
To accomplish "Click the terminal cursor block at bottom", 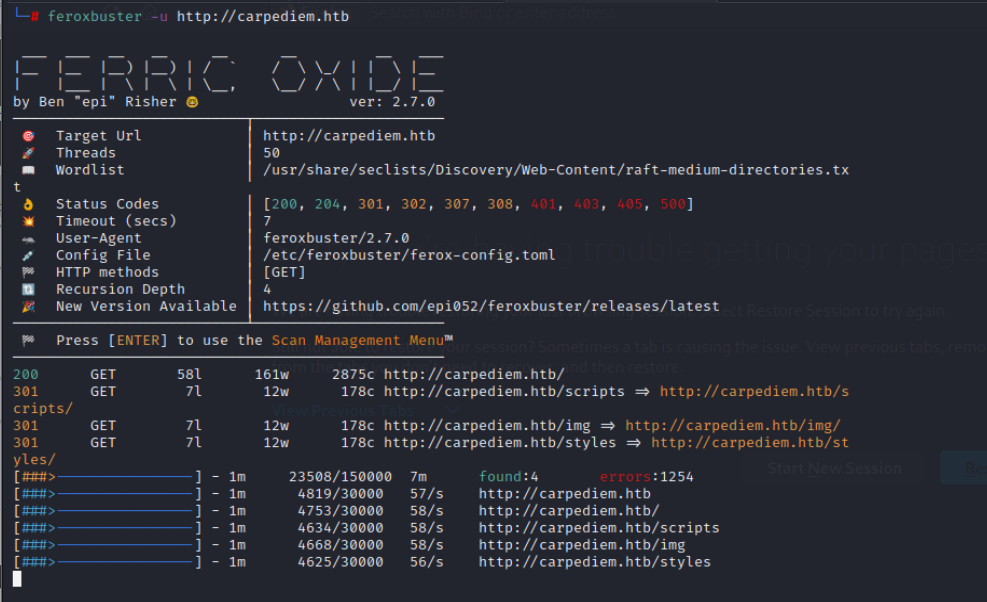I will pos(17,579).
